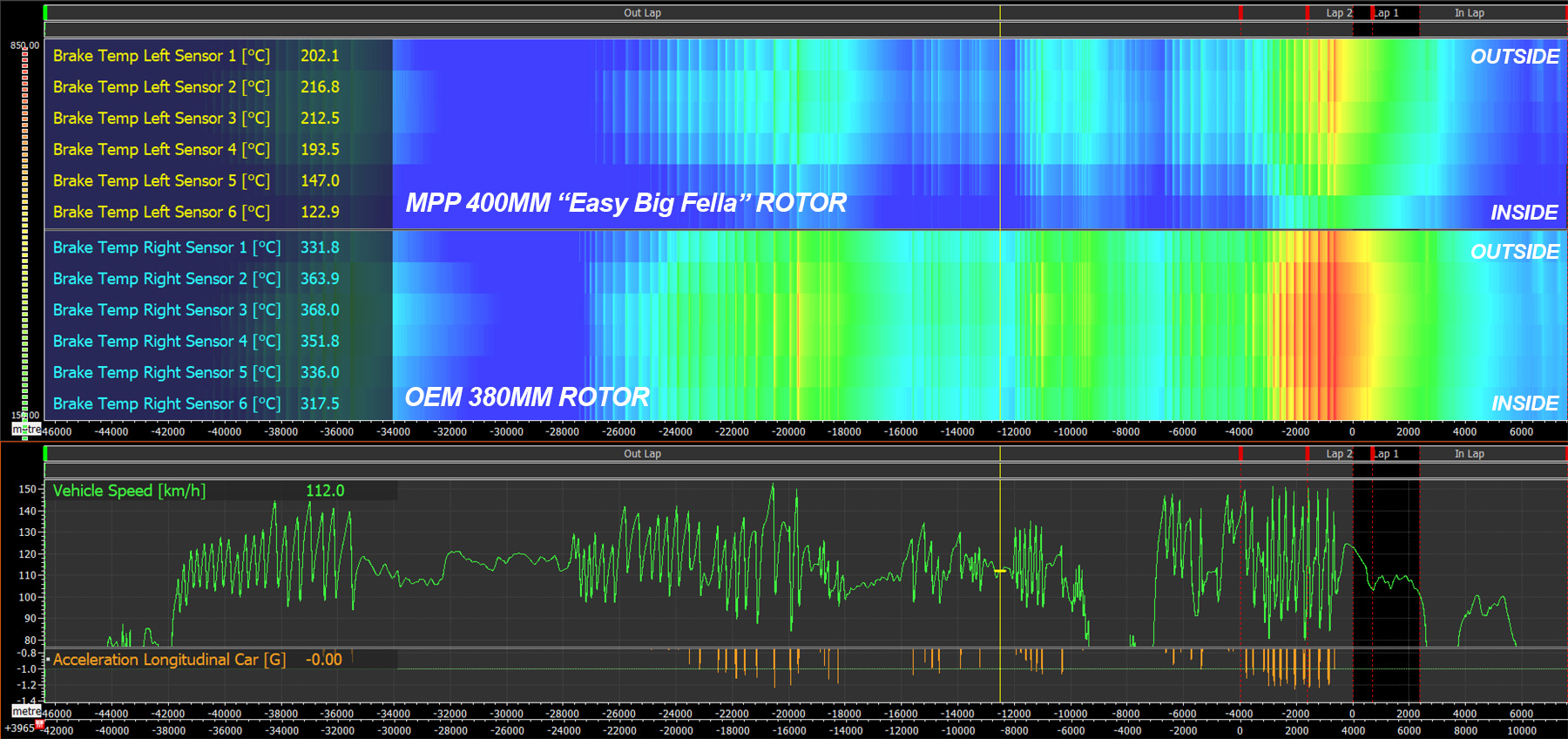Choose the Brake Temp Left Sensor 6 channel
Viewport: 1568px width, 739px height.
click(x=161, y=213)
